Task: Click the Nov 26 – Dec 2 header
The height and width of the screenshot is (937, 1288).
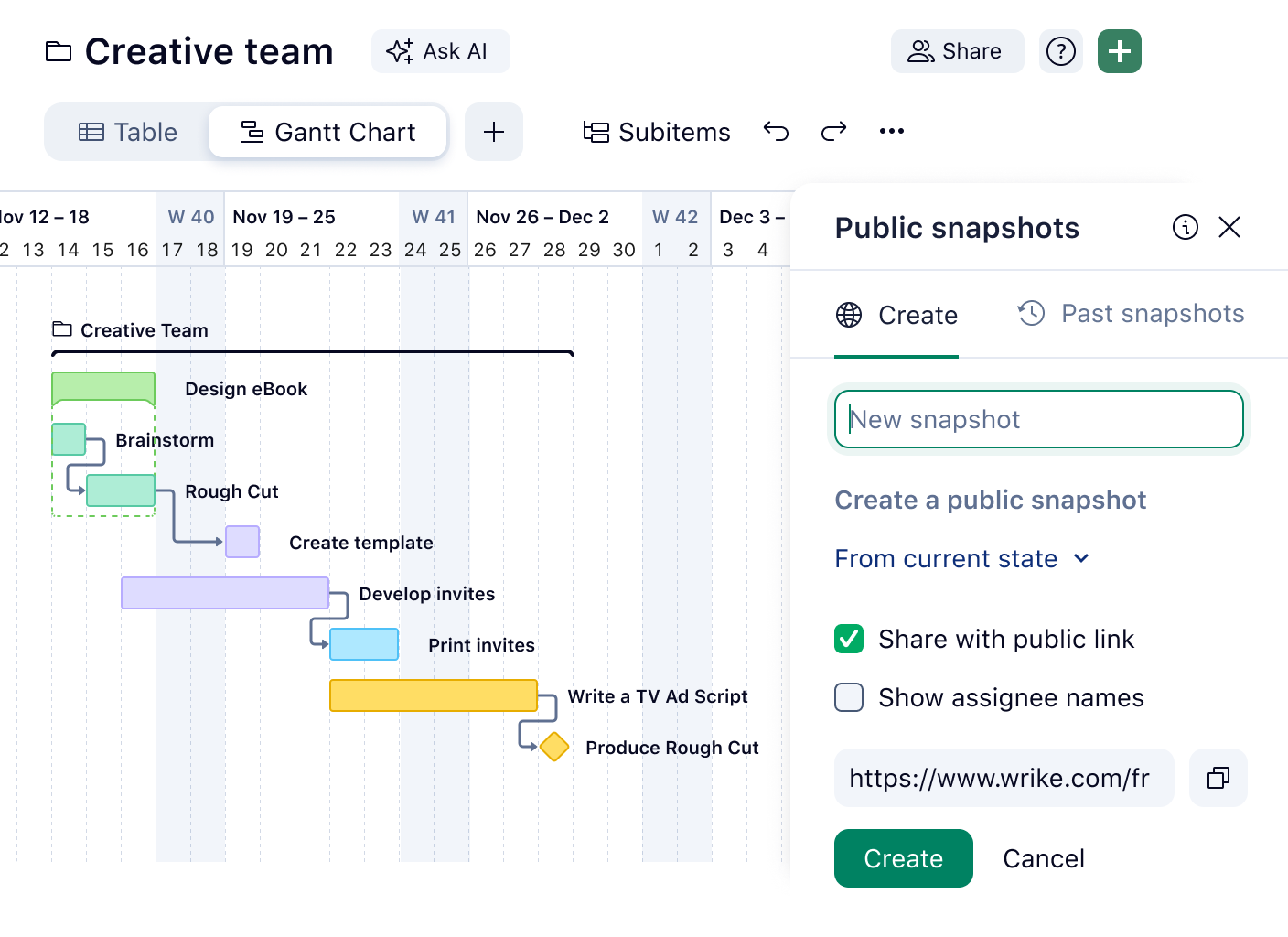Action: (542, 217)
